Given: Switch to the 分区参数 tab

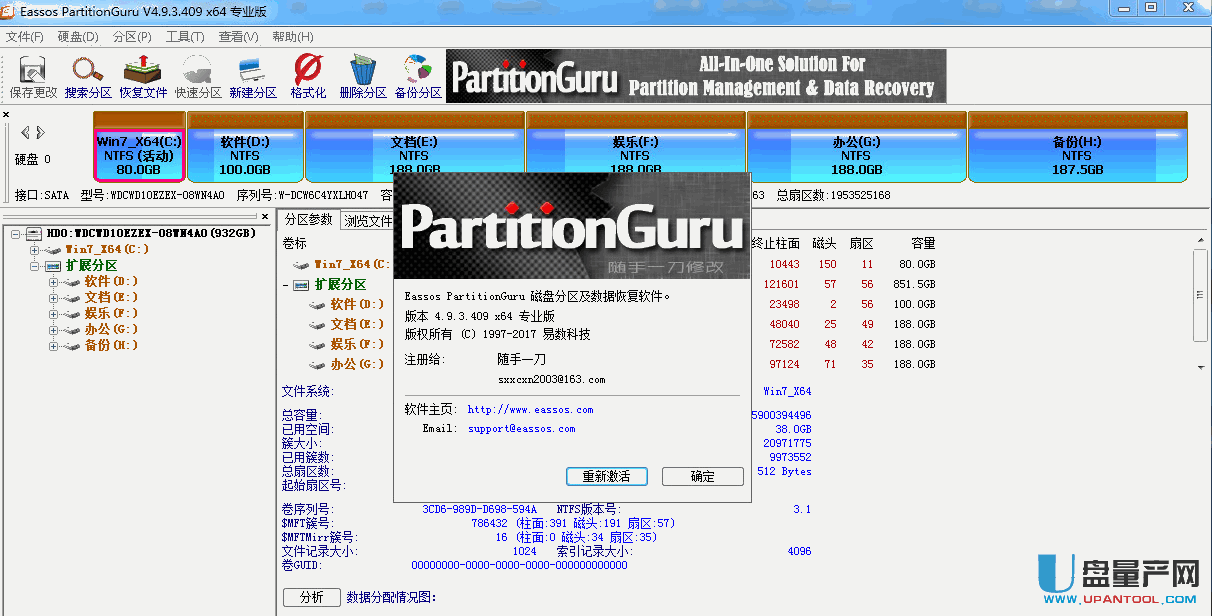Looking at the screenshot, I should point(307,220).
